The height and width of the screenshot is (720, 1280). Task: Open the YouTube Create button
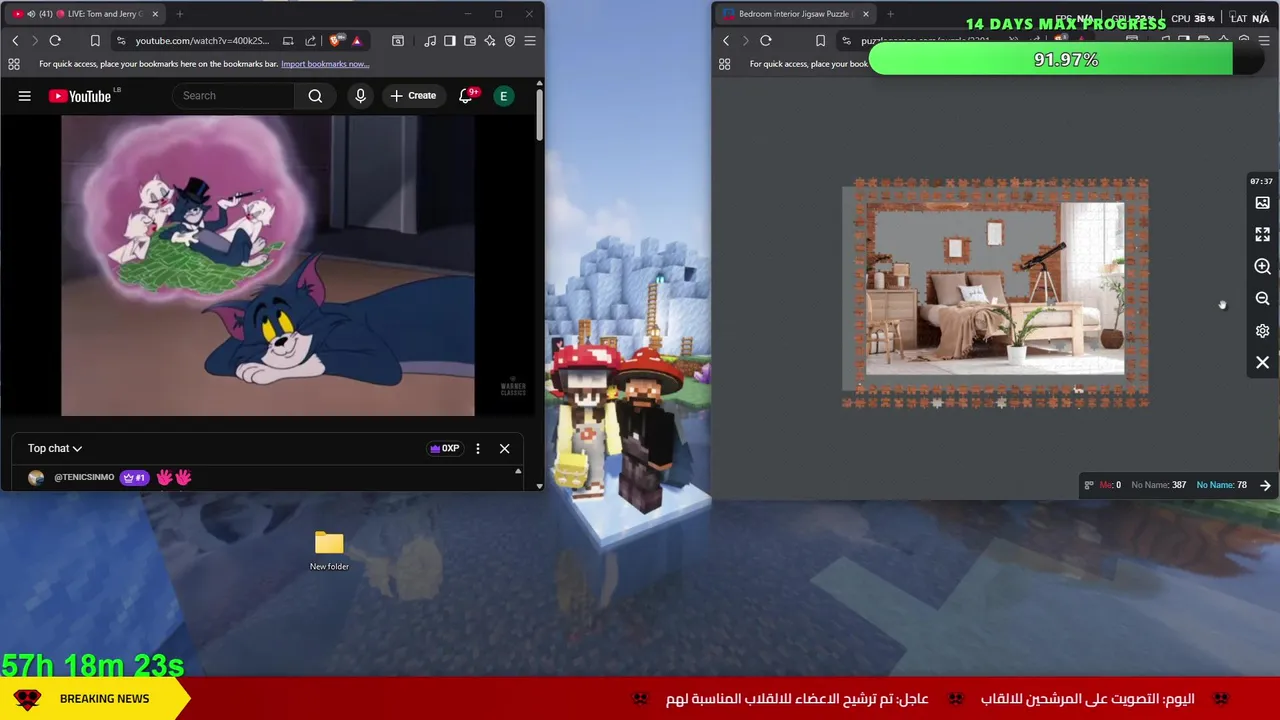click(x=413, y=96)
